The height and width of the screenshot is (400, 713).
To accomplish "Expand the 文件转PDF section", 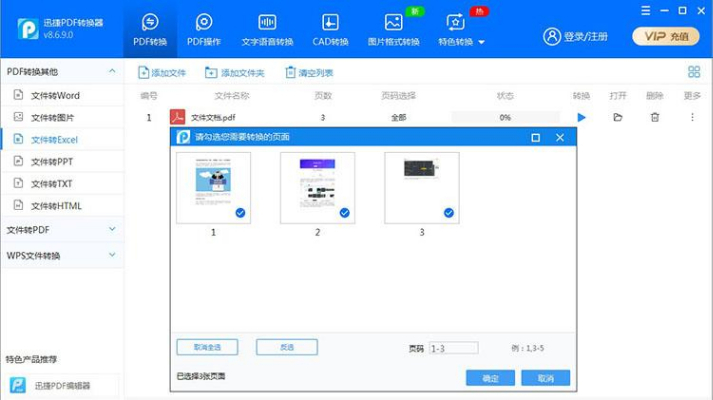I will point(61,230).
